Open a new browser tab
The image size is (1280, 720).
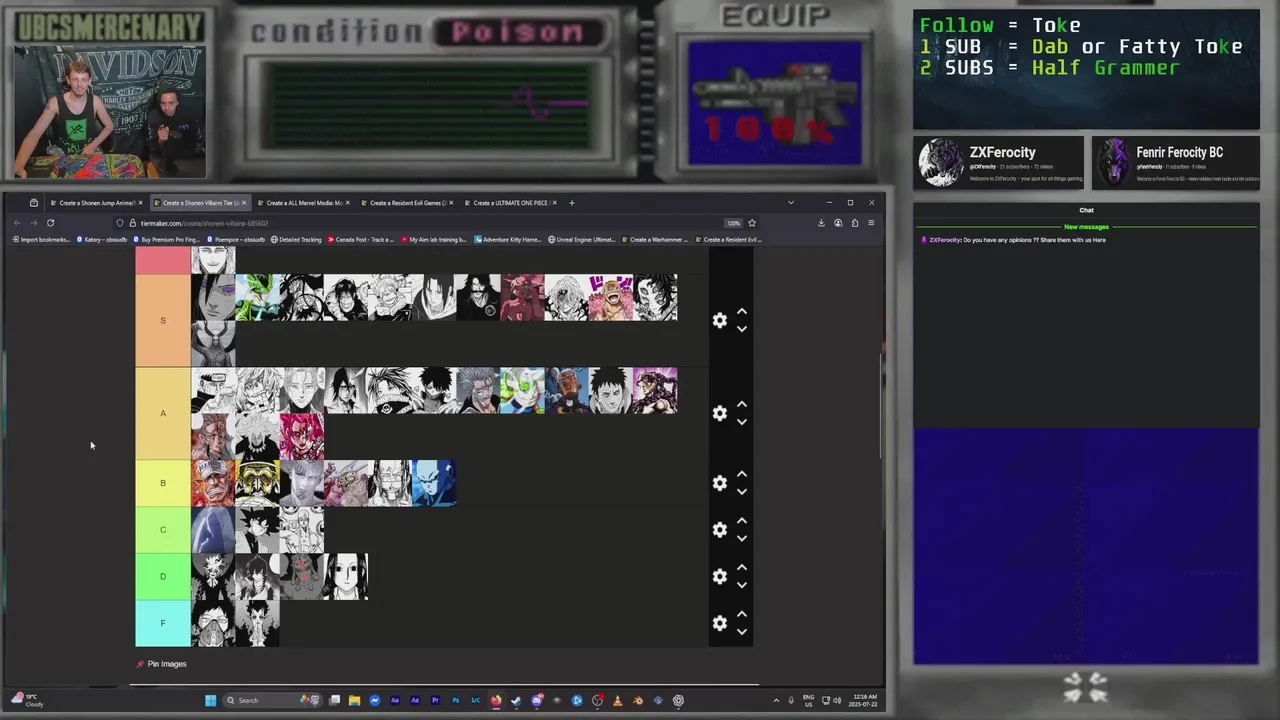[x=572, y=203]
